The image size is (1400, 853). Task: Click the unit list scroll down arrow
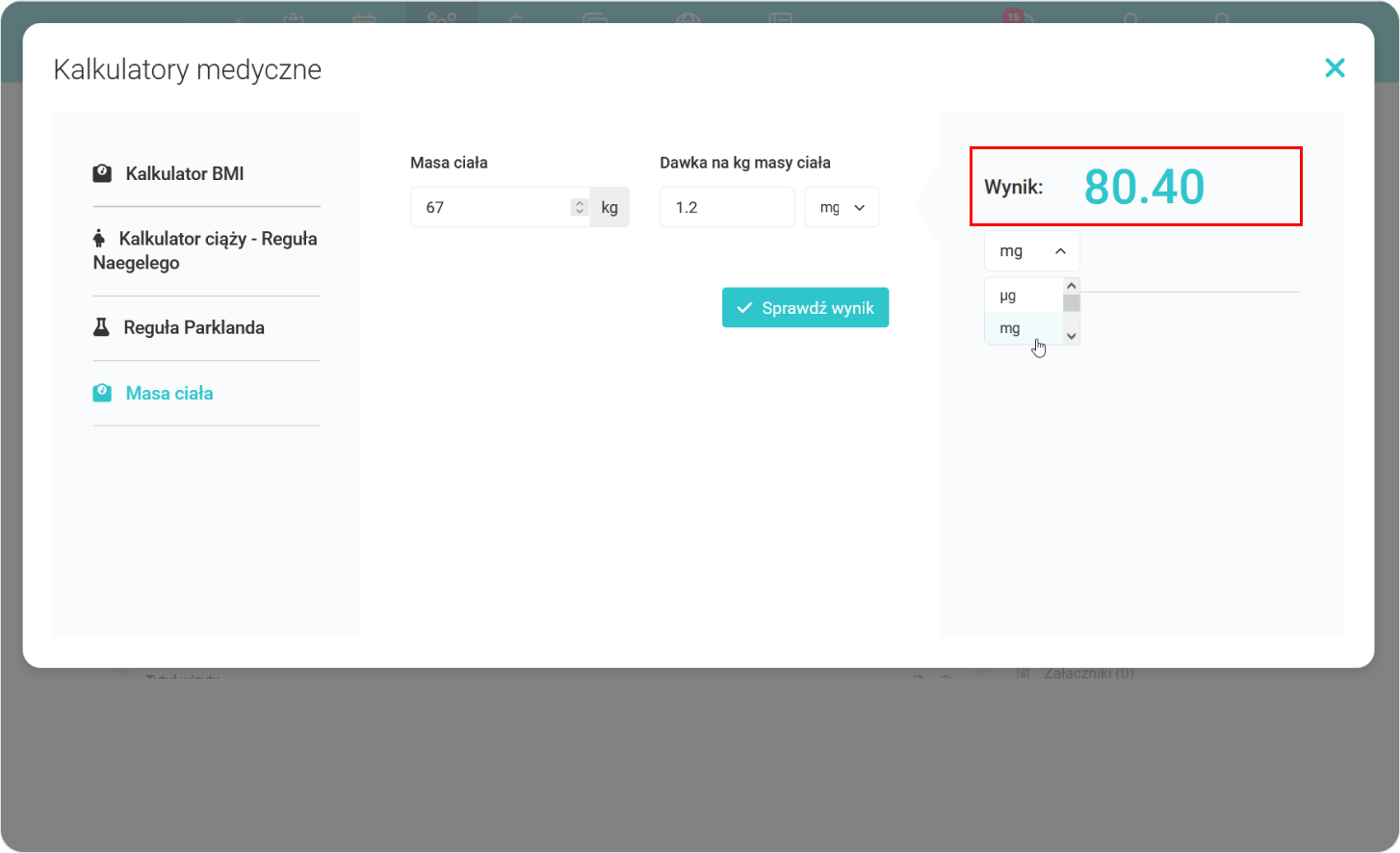pyautogui.click(x=1072, y=336)
